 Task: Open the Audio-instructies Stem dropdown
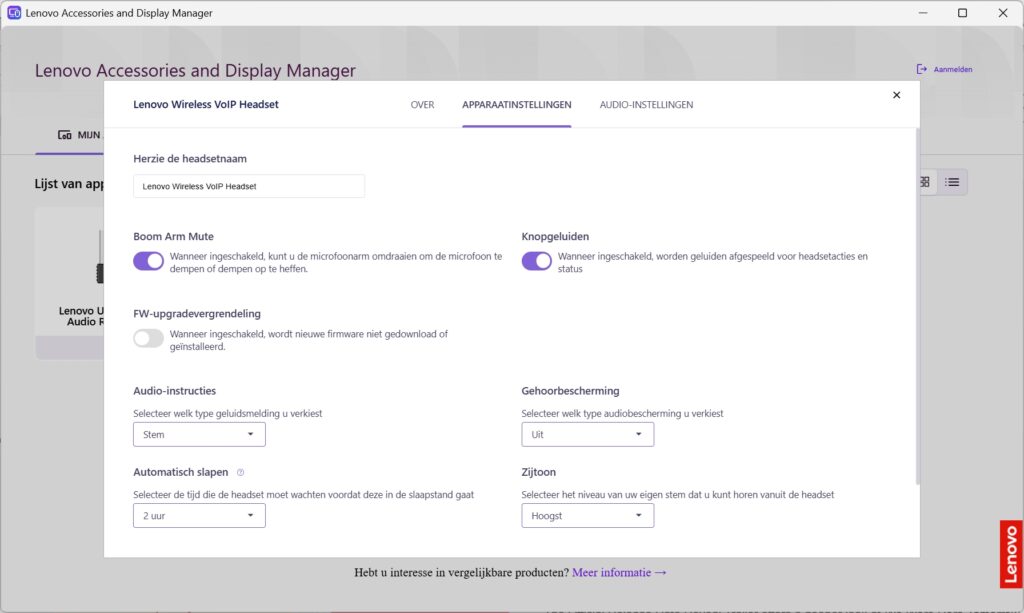point(199,434)
